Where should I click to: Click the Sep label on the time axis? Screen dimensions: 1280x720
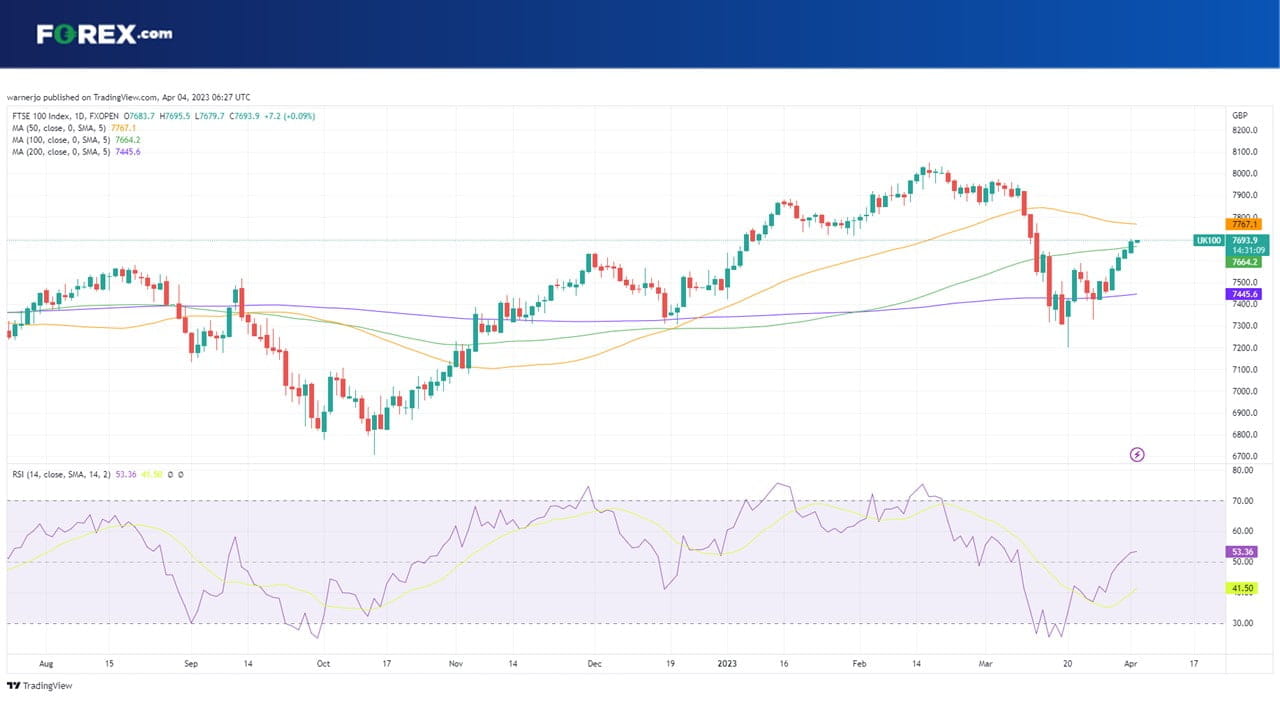pyautogui.click(x=191, y=662)
